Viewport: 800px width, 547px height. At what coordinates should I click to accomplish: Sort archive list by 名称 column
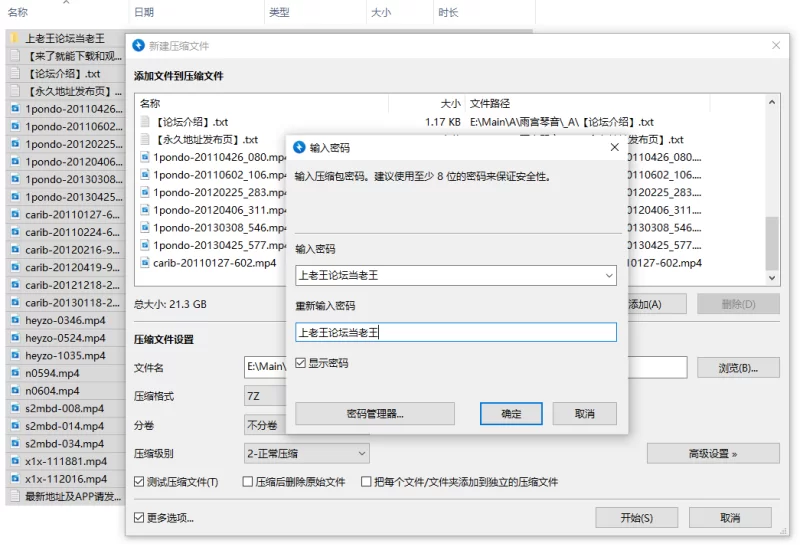click(149, 104)
